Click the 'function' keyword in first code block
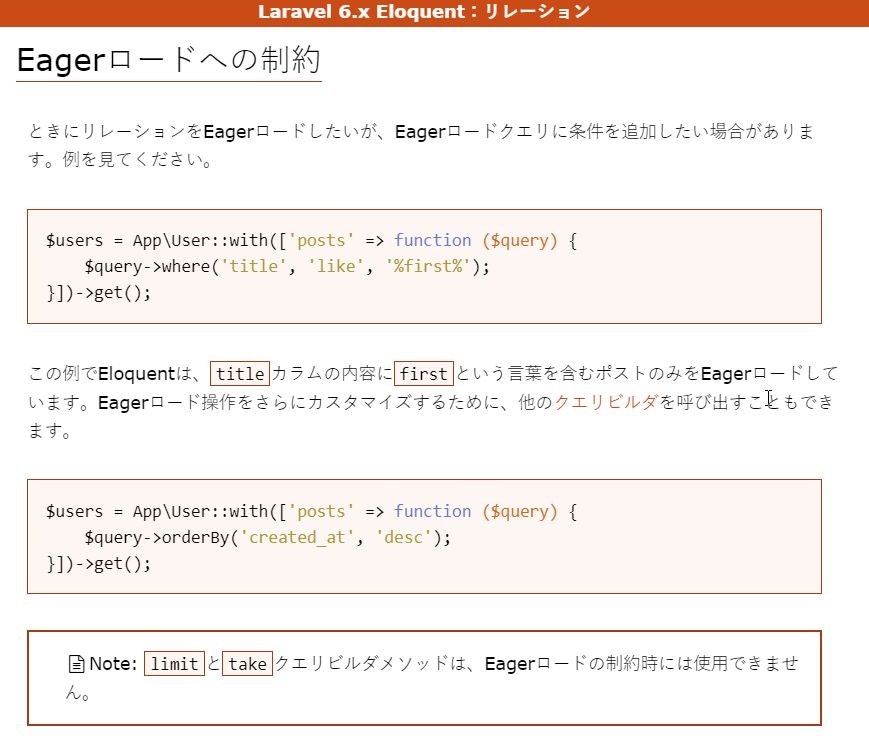The image size is (869, 739). [432, 240]
